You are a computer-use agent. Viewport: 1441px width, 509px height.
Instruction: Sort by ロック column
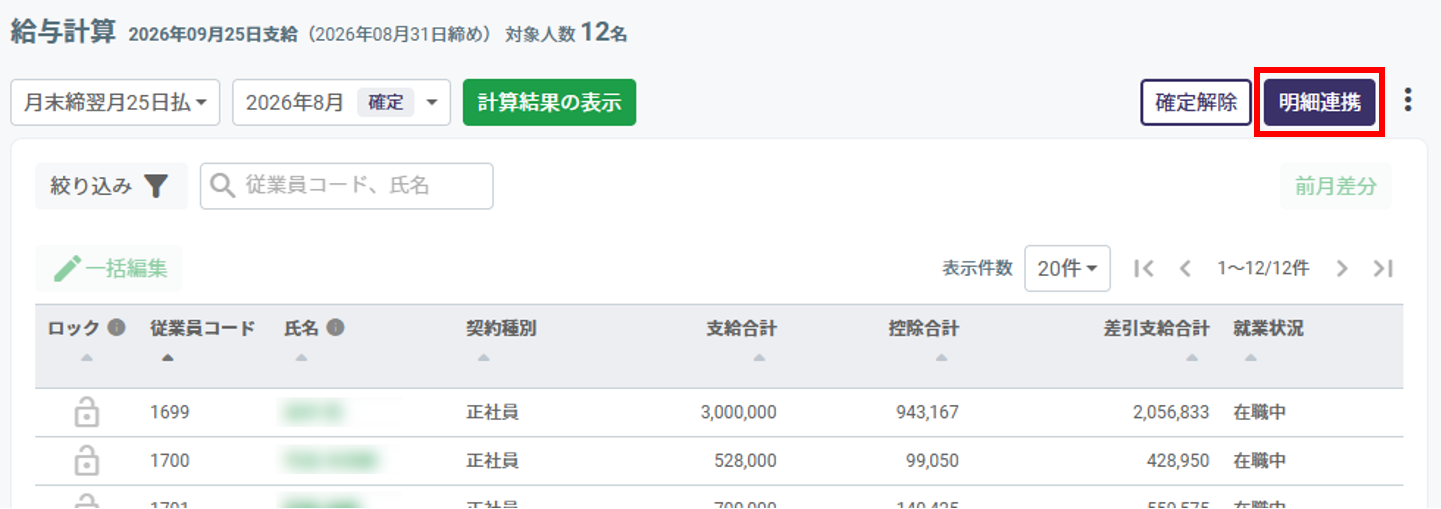[87, 358]
